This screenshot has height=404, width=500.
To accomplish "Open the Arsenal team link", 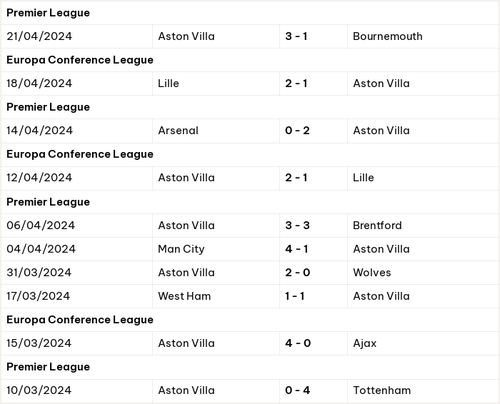I will tap(178, 130).
